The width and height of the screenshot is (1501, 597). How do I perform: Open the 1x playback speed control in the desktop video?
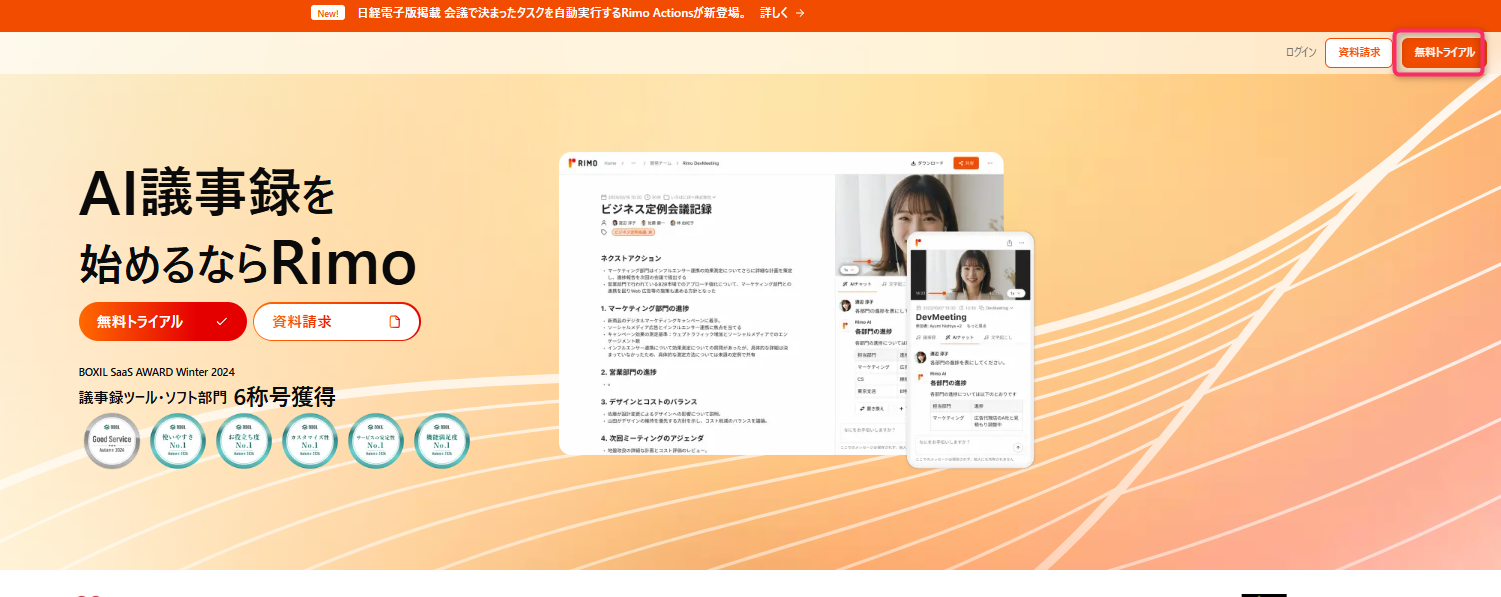point(850,270)
